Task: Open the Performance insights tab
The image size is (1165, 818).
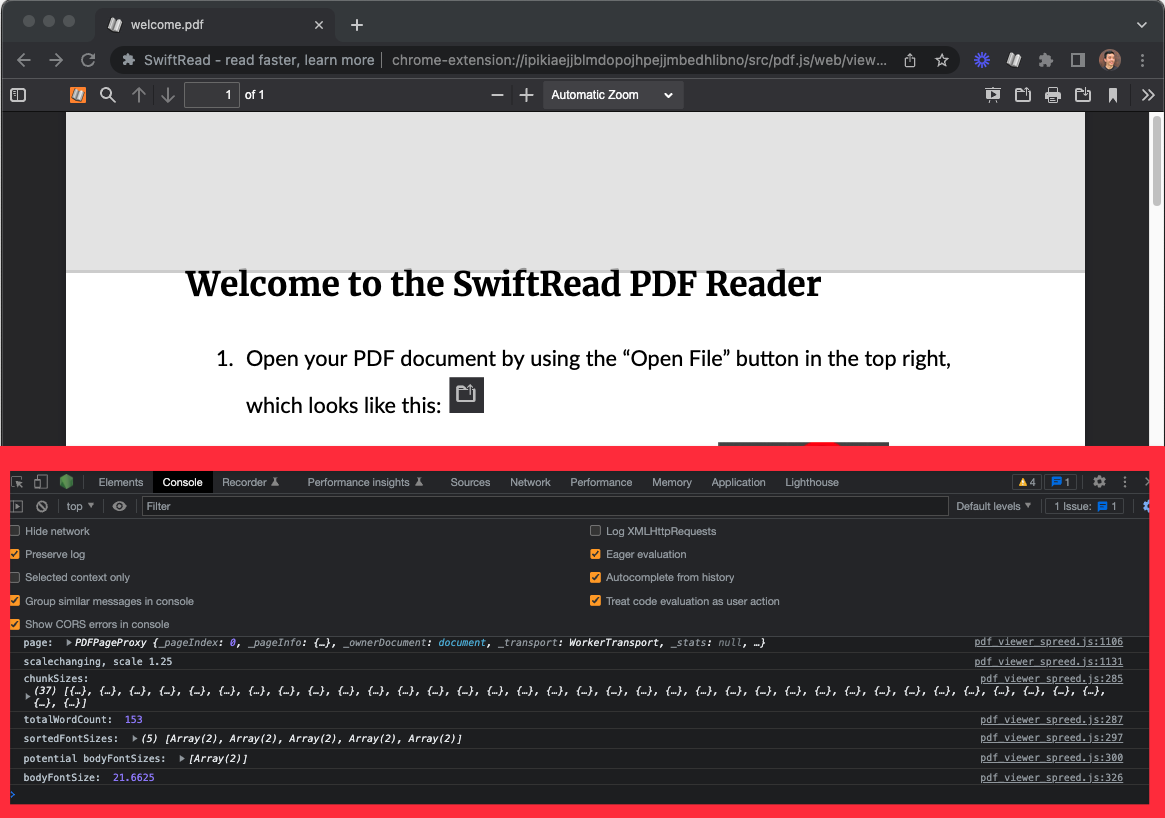Action: [365, 482]
